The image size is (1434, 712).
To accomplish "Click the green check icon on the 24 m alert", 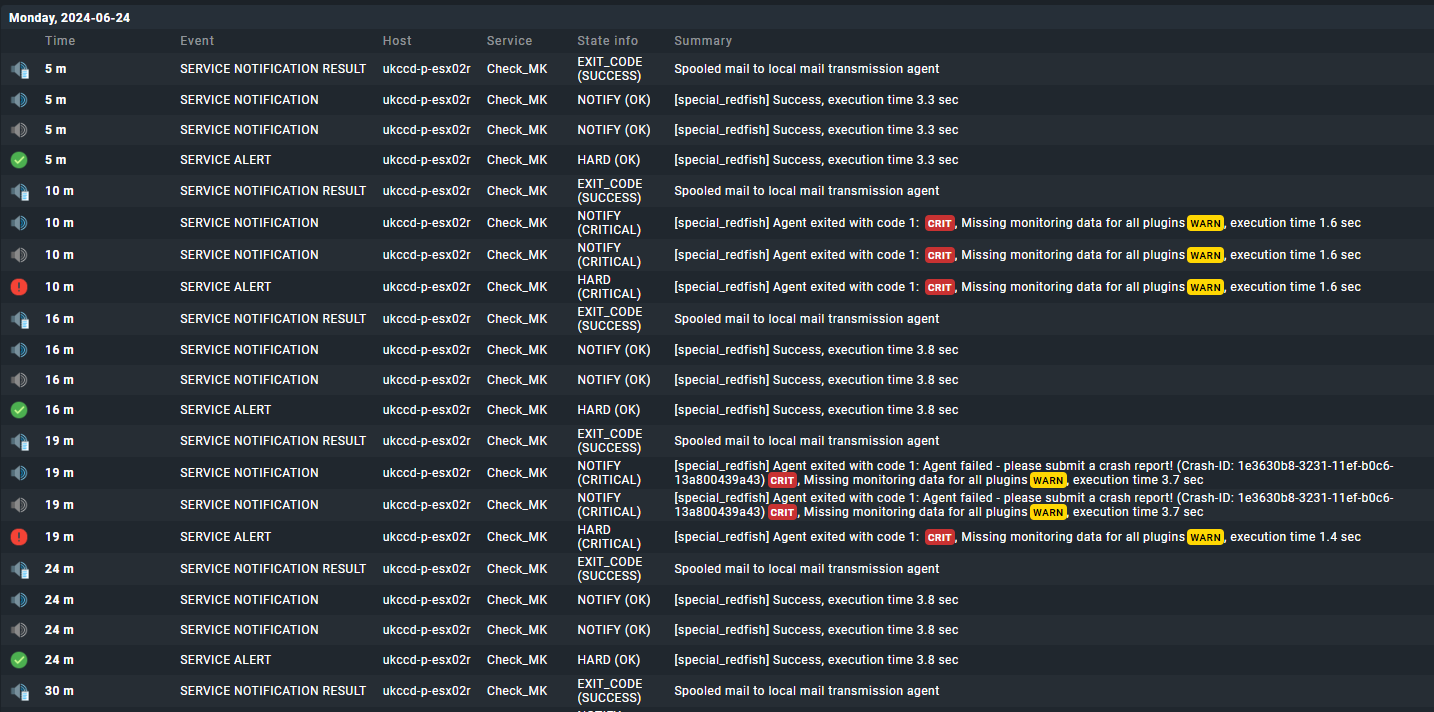I will pyautogui.click(x=19, y=660).
